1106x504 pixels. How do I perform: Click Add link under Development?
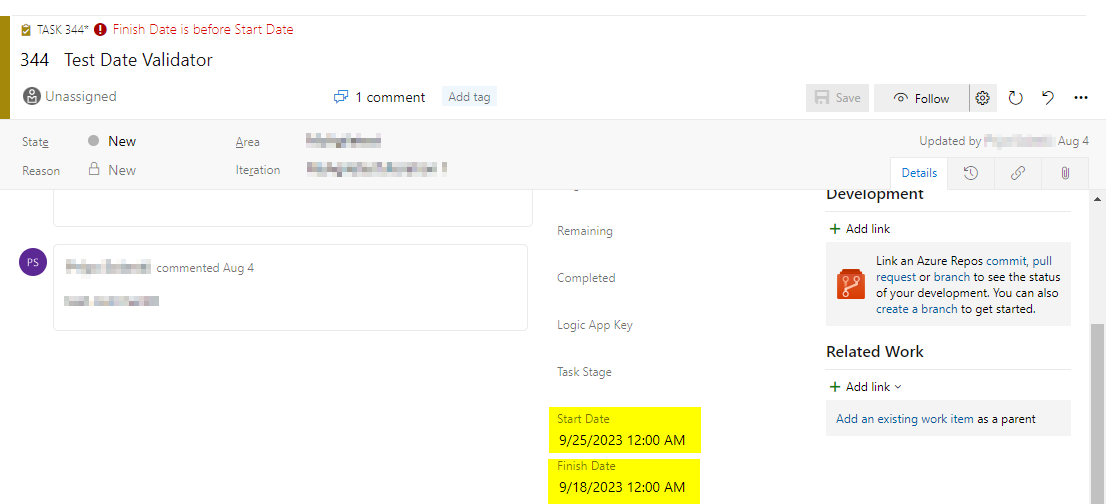[859, 229]
